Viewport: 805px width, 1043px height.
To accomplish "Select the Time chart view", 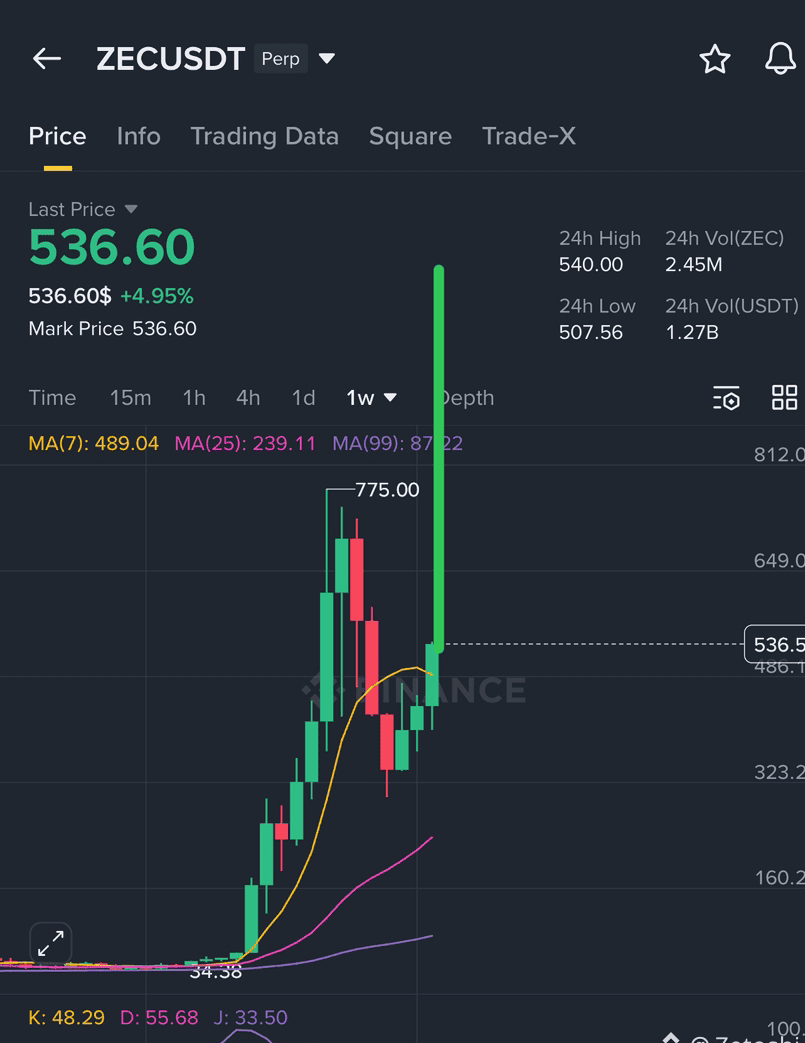I will point(52,398).
